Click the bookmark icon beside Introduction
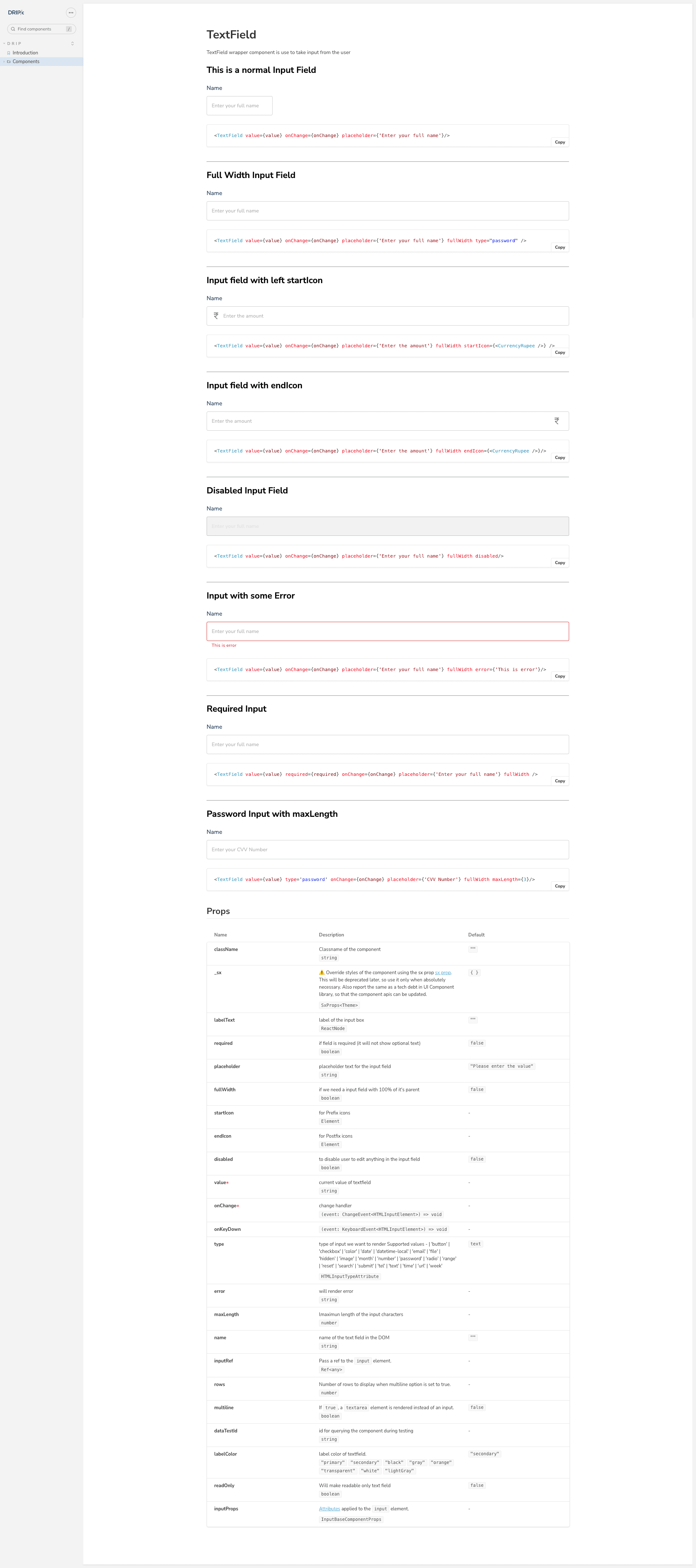Image resolution: width=696 pixels, height=1568 pixels. click(8, 53)
